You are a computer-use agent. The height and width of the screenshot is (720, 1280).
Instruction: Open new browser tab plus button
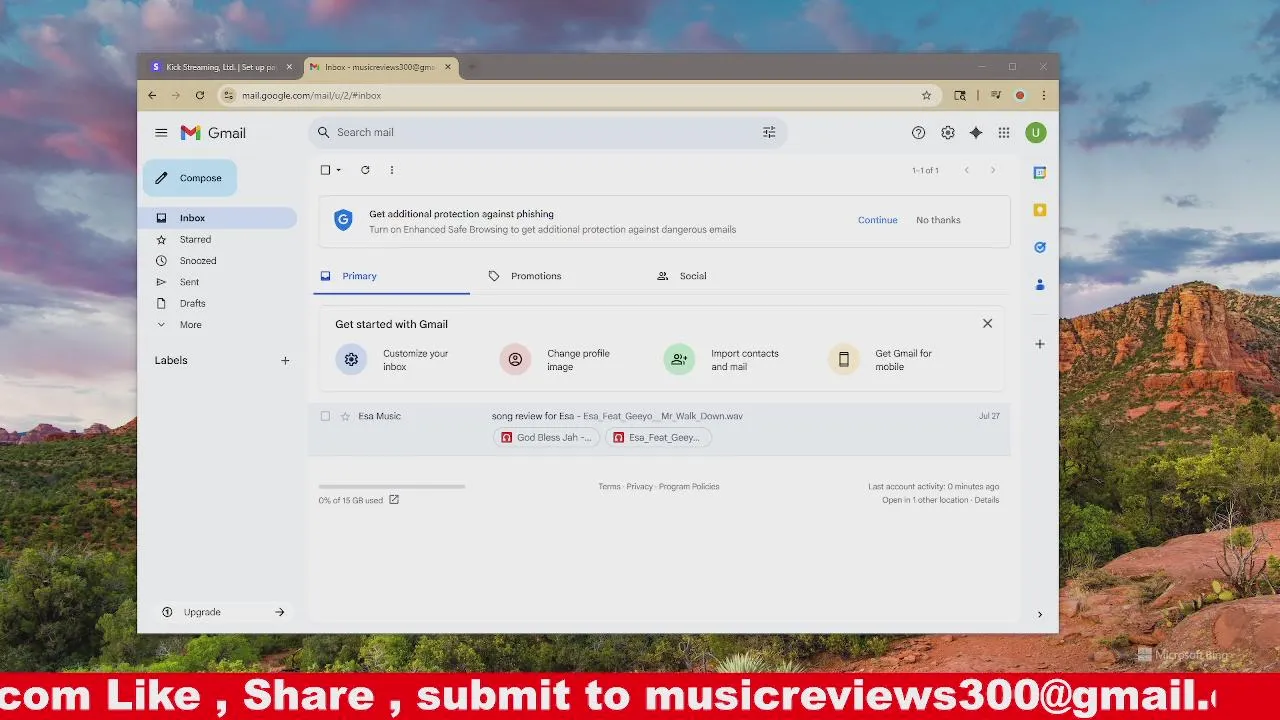point(472,67)
